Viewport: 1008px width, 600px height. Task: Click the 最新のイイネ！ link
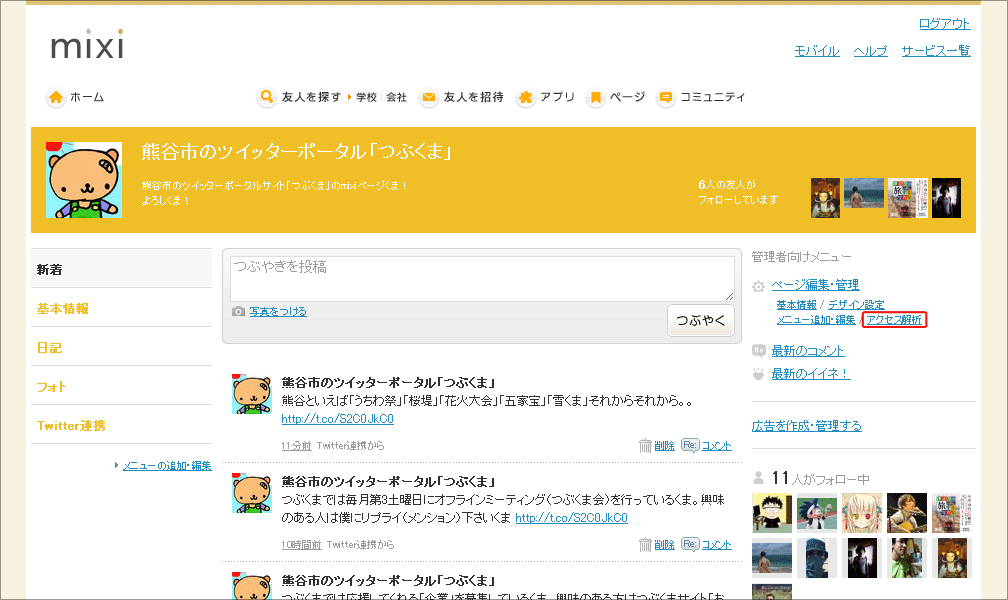click(811, 374)
